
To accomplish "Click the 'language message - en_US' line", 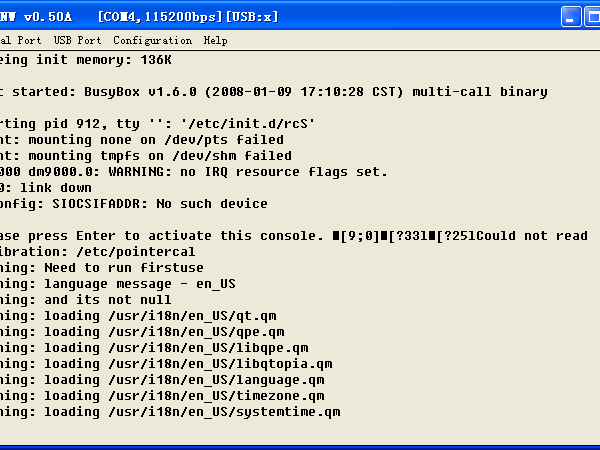I will tap(138, 284).
